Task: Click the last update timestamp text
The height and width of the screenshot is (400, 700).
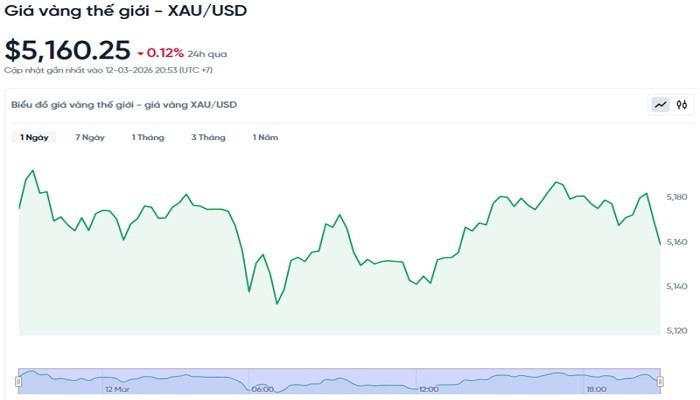Action: tap(108, 71)
